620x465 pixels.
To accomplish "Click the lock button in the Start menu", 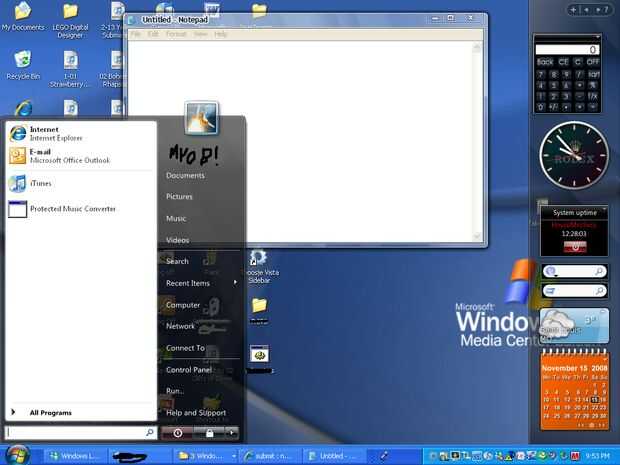I will 210,433.
